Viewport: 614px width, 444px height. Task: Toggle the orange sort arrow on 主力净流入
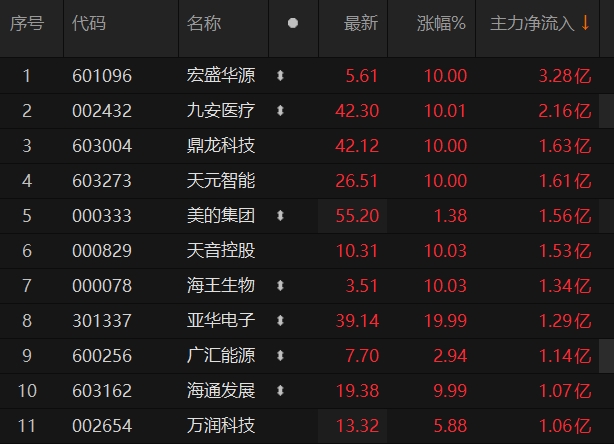[585, 23]
